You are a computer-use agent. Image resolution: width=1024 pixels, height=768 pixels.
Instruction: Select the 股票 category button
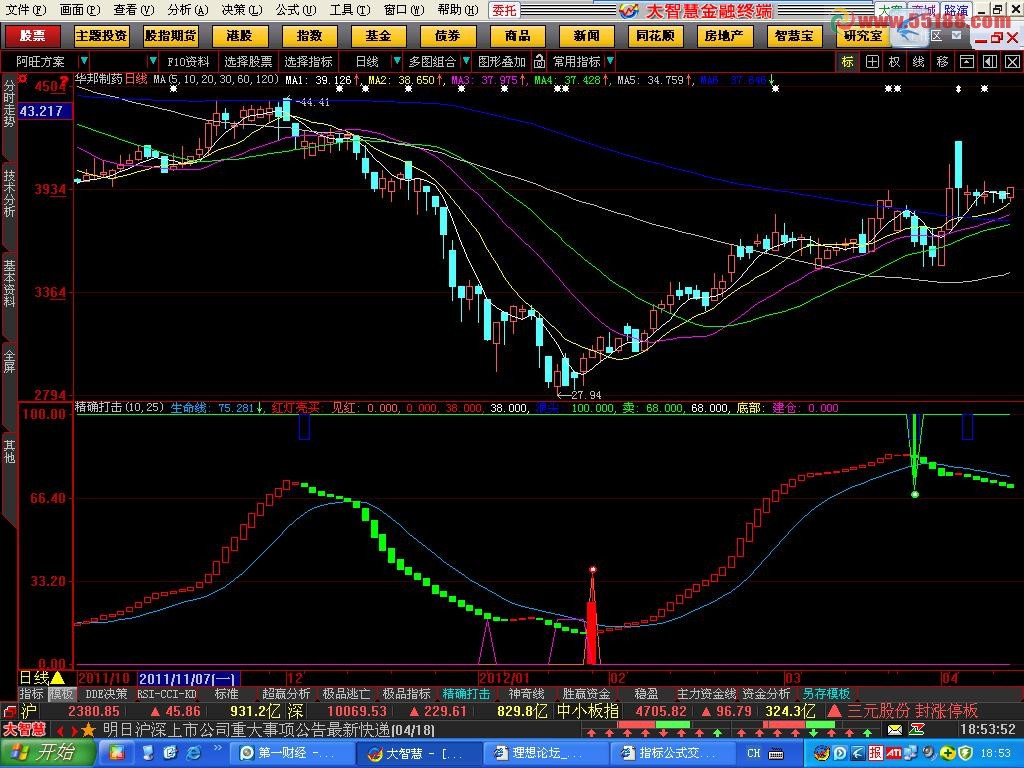point(32,36)
